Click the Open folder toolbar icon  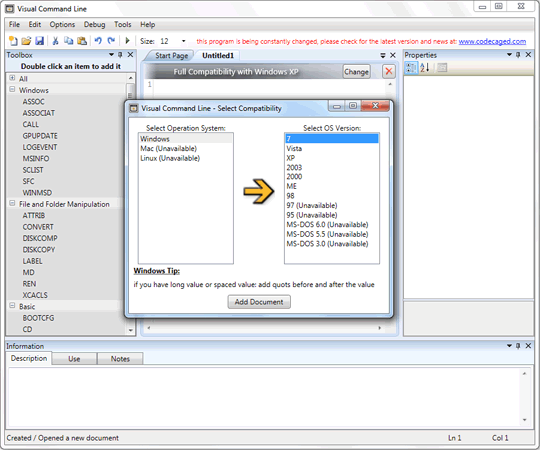[x=26, y=41]
